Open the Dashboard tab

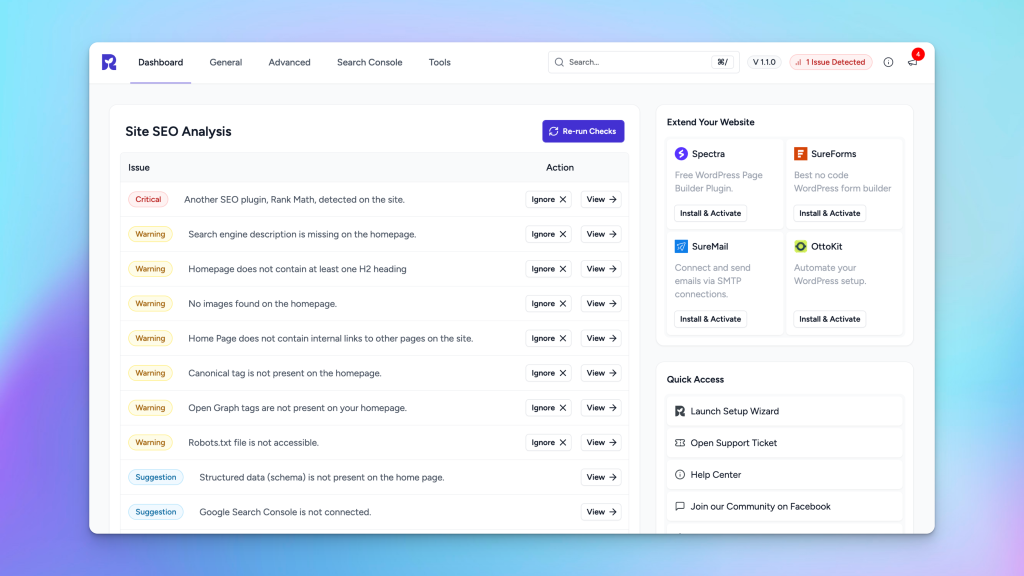(161, 62)
